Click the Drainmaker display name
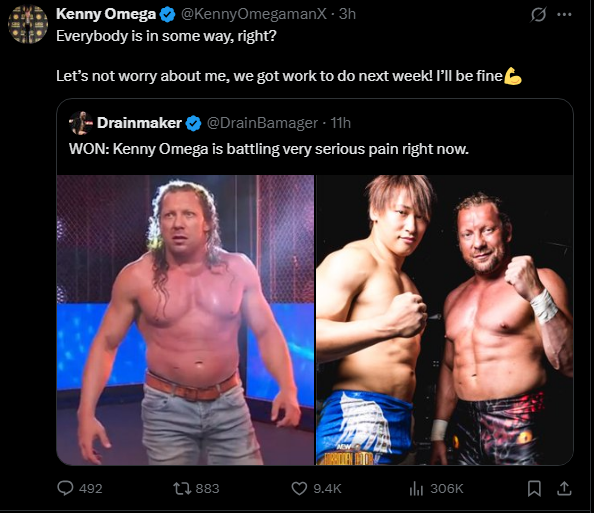The image size is (594, 513). pyautogui.click(x=139, y=123)
